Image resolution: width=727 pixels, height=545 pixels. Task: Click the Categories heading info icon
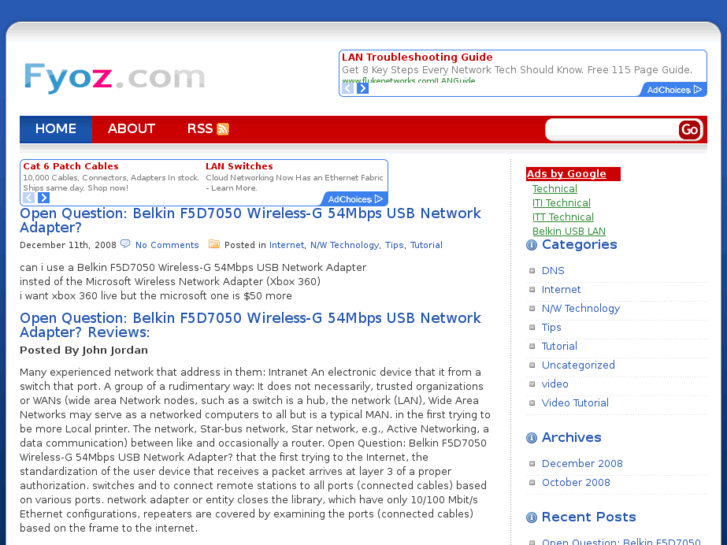[x=531, y=245]
